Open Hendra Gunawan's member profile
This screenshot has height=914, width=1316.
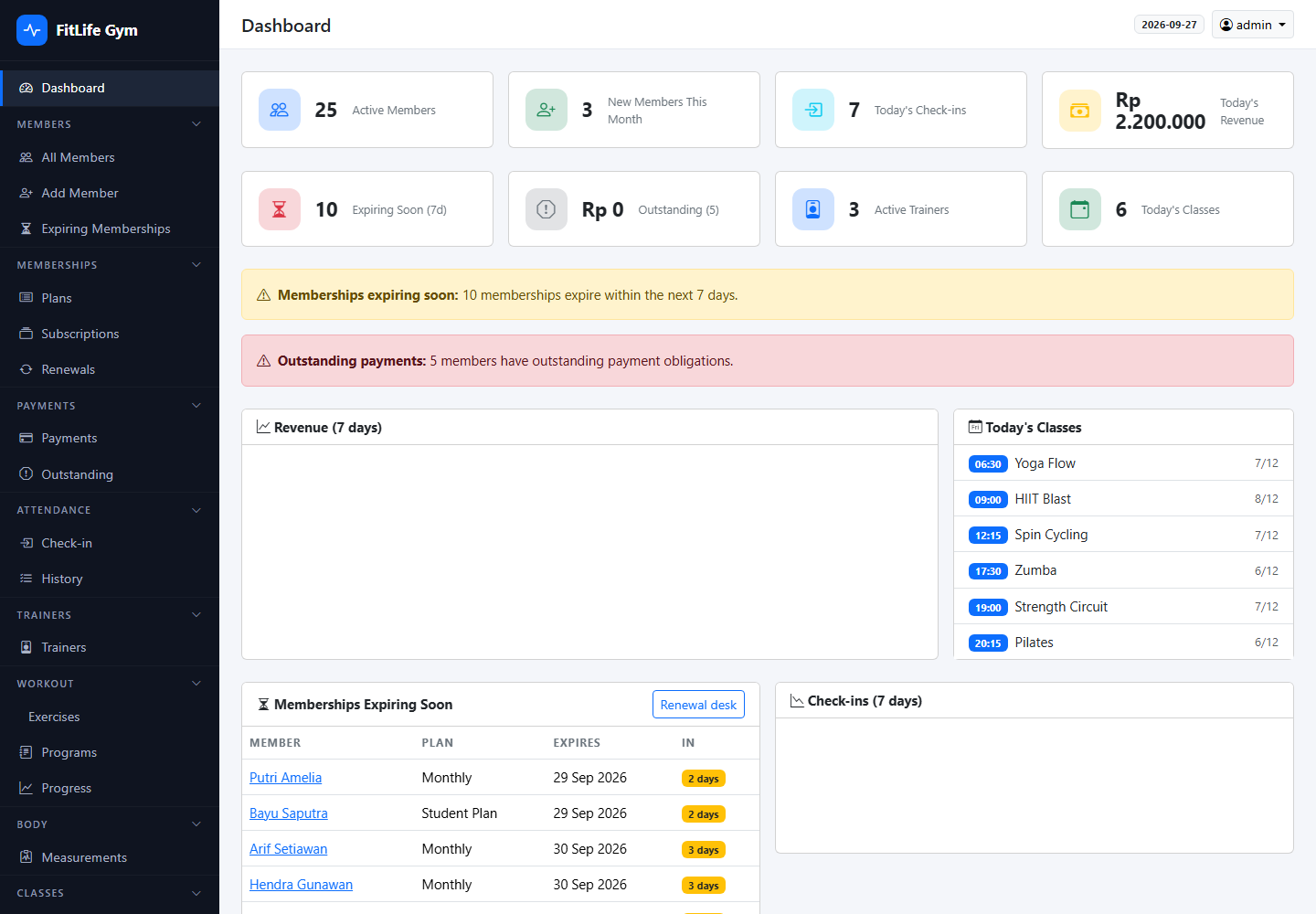pos(301,885)
